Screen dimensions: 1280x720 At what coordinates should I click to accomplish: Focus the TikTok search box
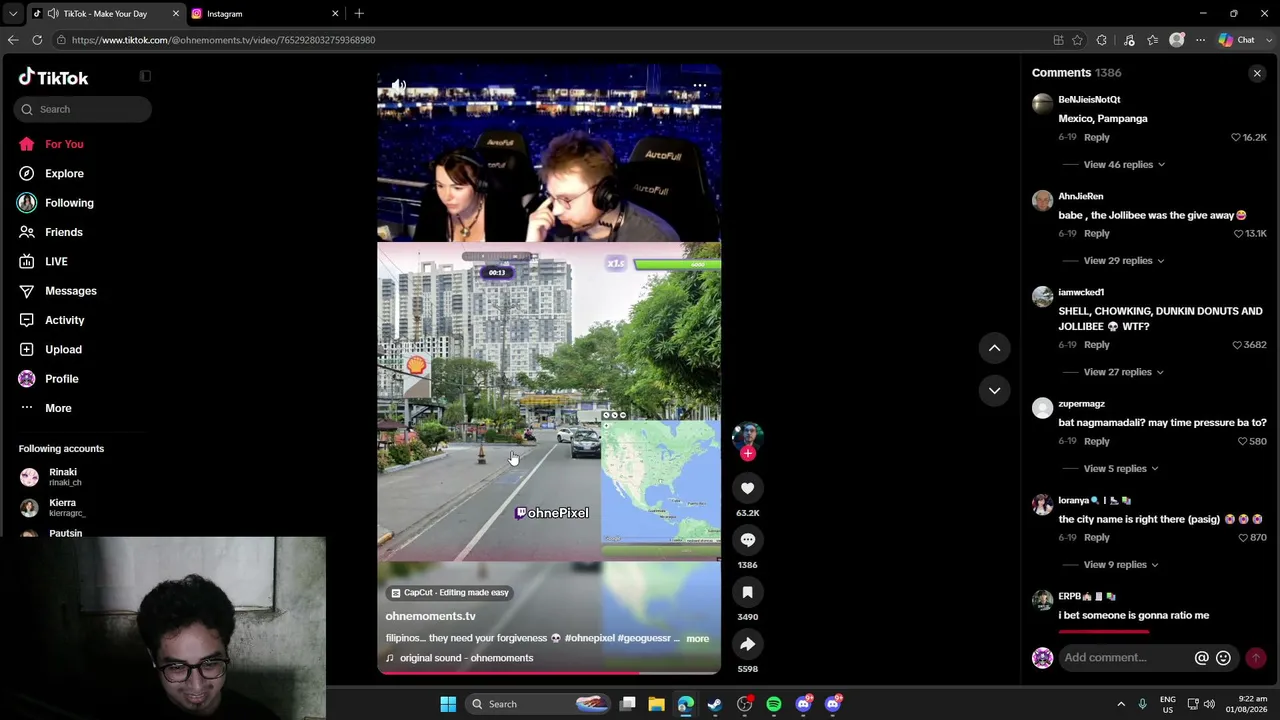coord(84,109)
